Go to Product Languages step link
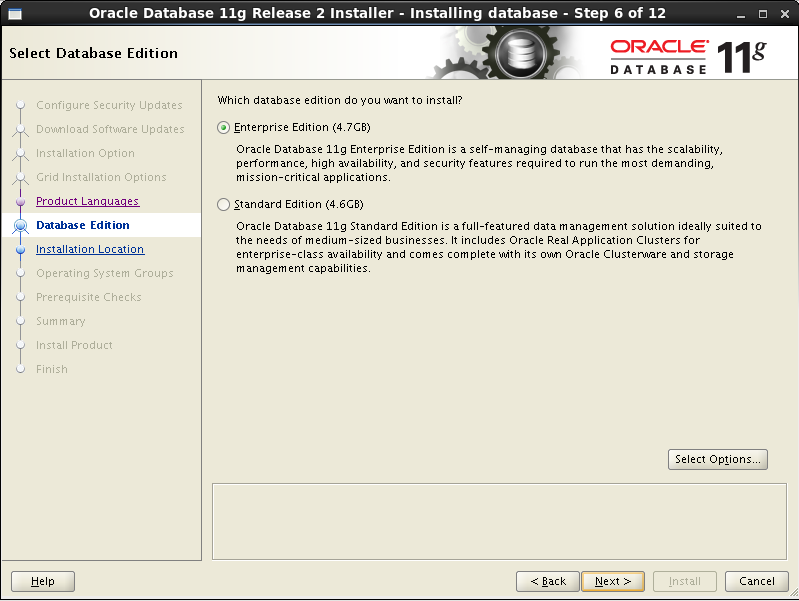 pos(87,201)
